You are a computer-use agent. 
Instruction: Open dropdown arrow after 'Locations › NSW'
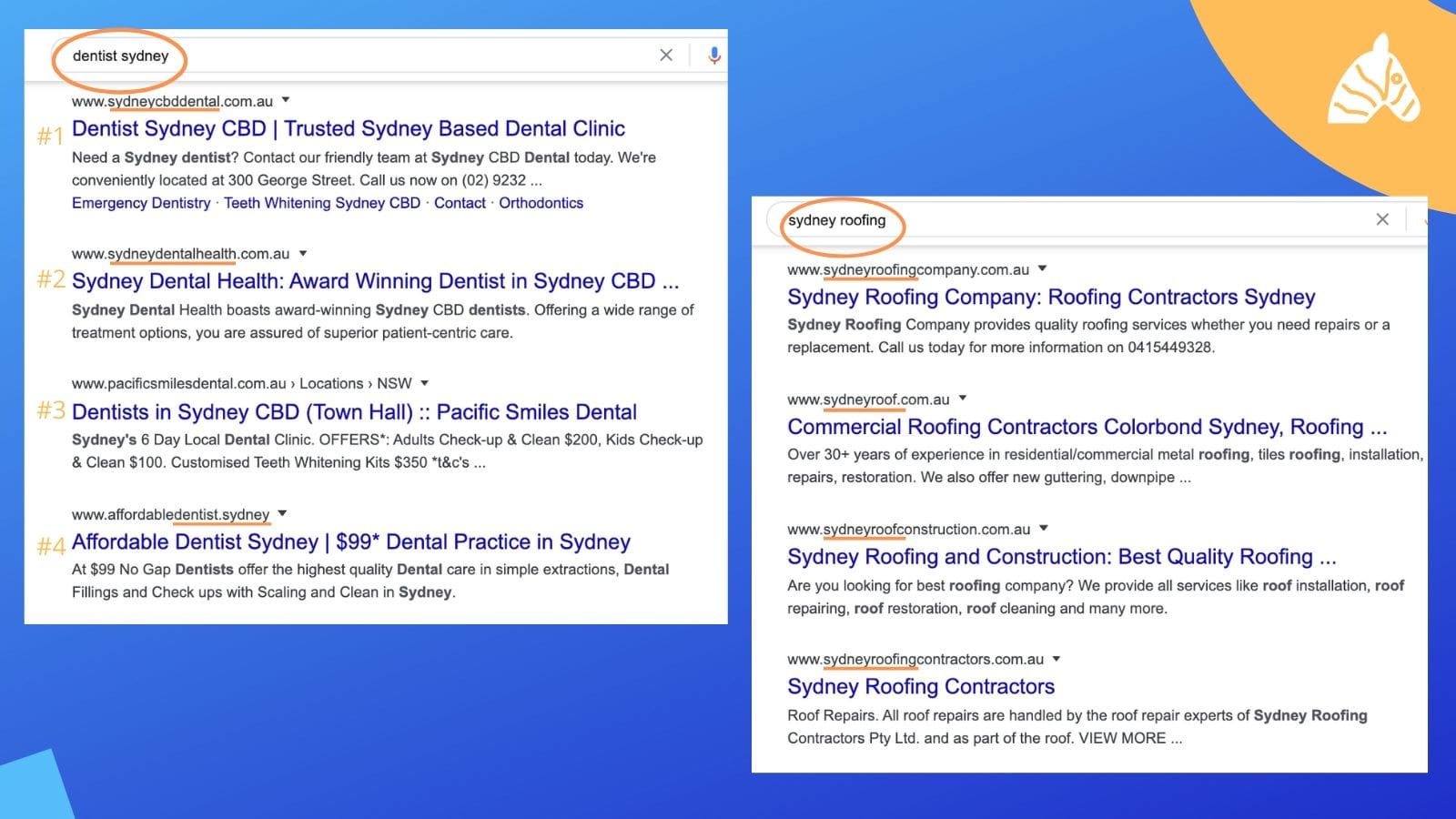tap(424, 383)
